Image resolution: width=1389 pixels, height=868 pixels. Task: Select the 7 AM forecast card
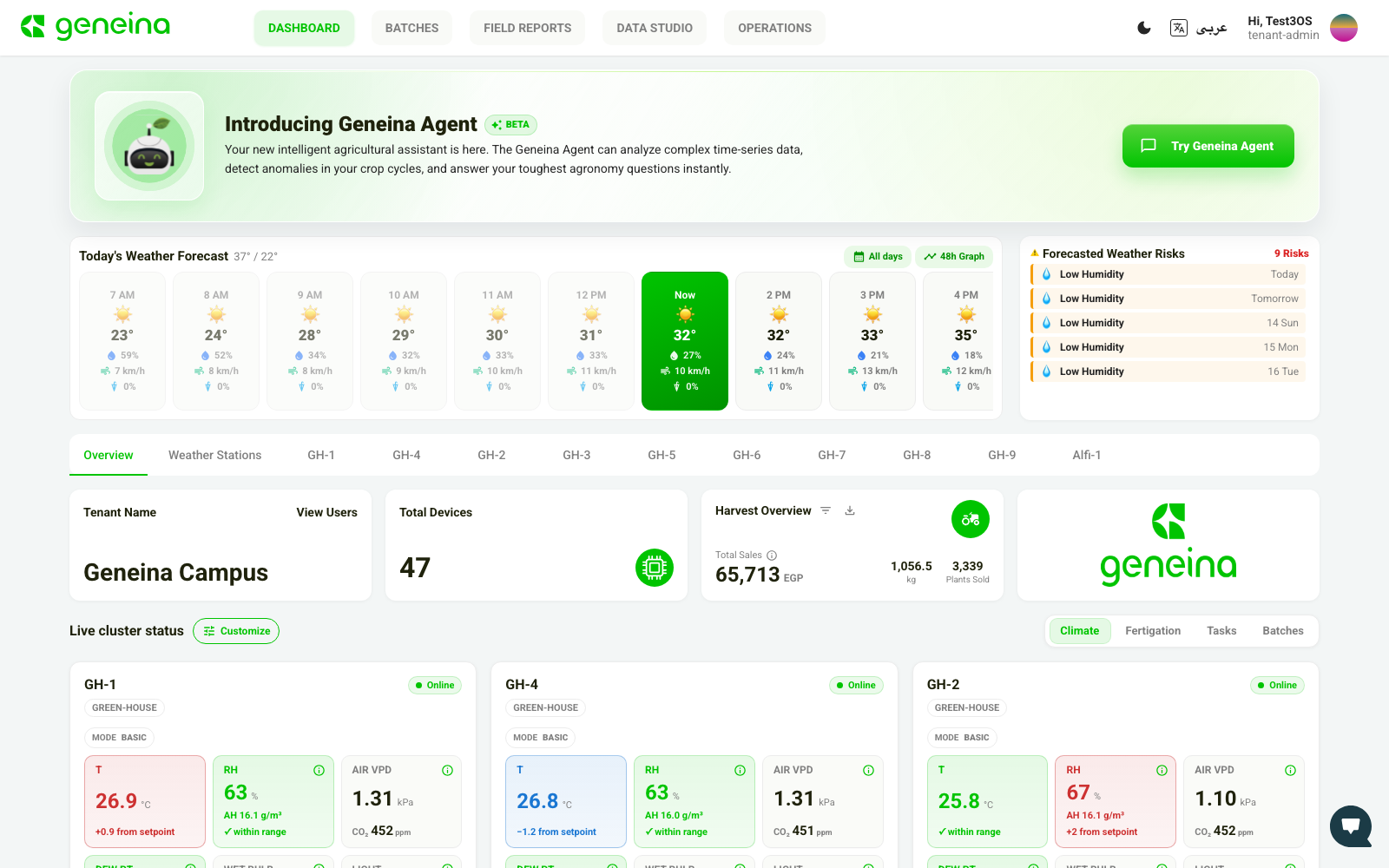(x=122, y=340)
